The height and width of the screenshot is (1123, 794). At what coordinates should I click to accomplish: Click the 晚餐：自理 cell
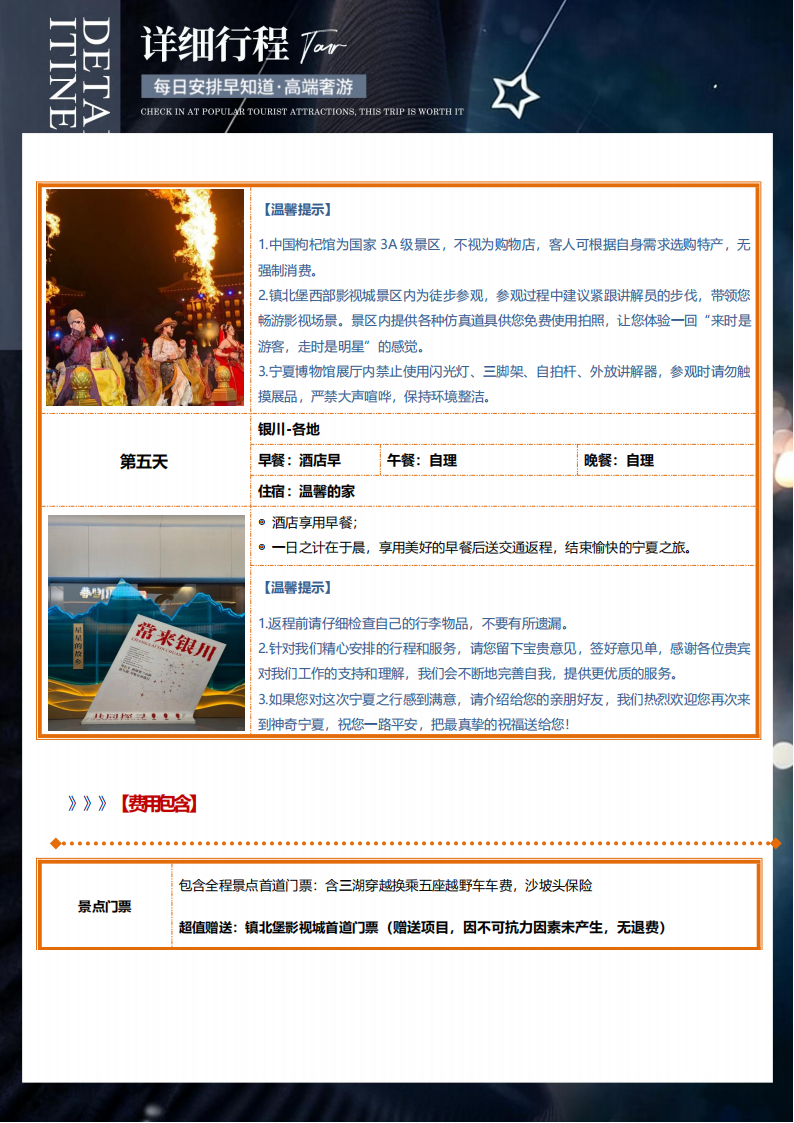coord(666,460)
